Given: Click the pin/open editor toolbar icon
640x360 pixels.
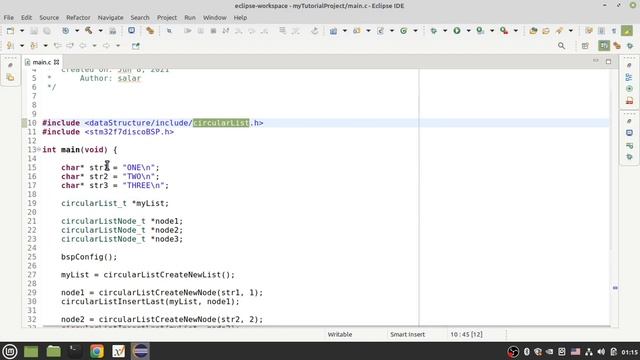Looking at the screenshot, I should pyautogui.click(x=136, y=46).
